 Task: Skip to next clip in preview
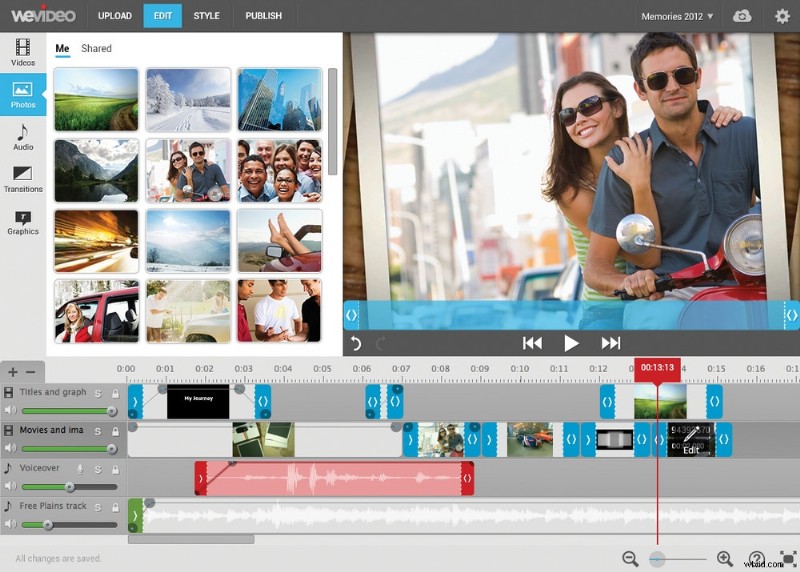611,343
